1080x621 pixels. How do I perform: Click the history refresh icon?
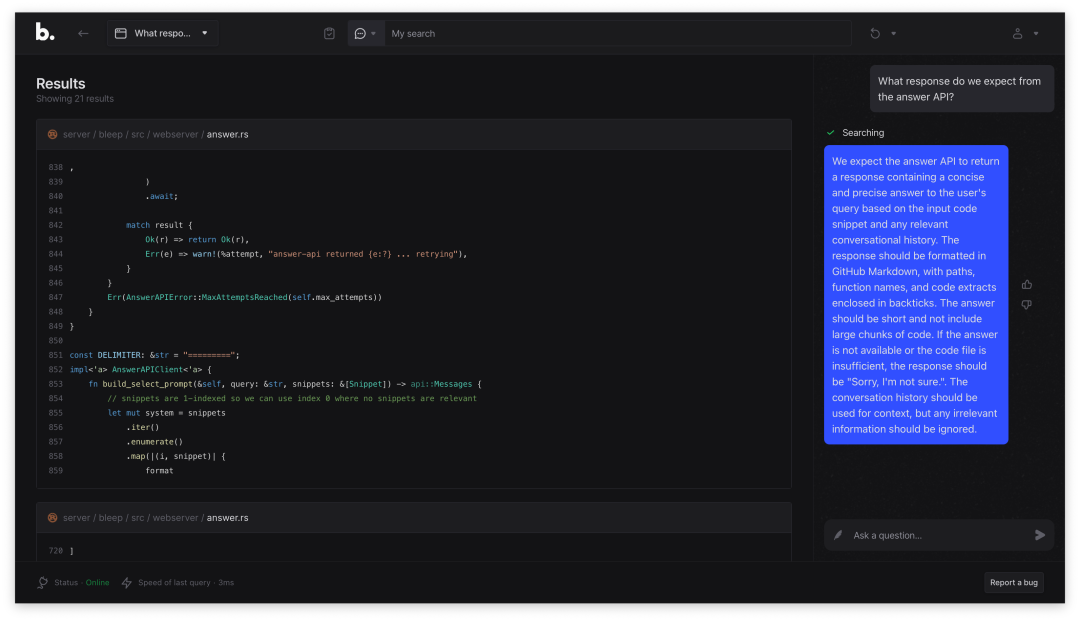(875, 33)
